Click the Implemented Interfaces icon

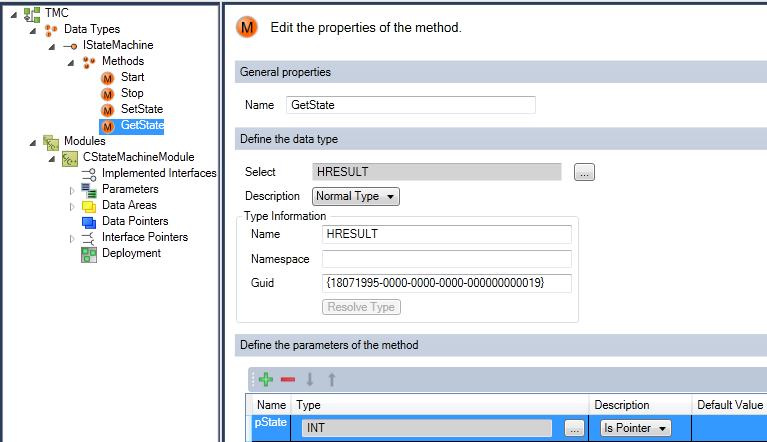pos(89,174)
